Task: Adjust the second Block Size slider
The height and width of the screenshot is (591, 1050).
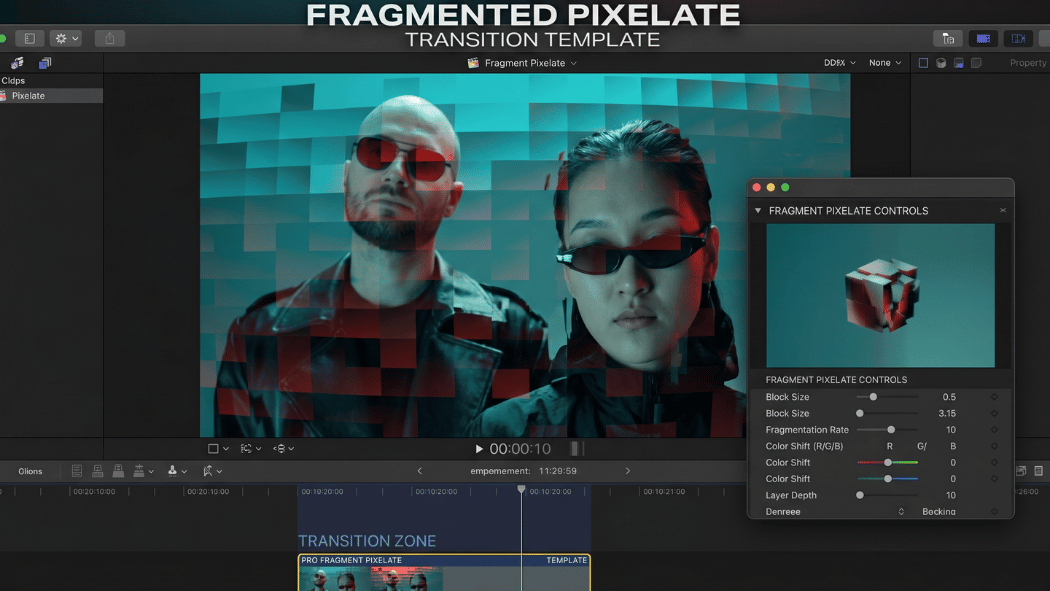Action: [x=887, y=414]
